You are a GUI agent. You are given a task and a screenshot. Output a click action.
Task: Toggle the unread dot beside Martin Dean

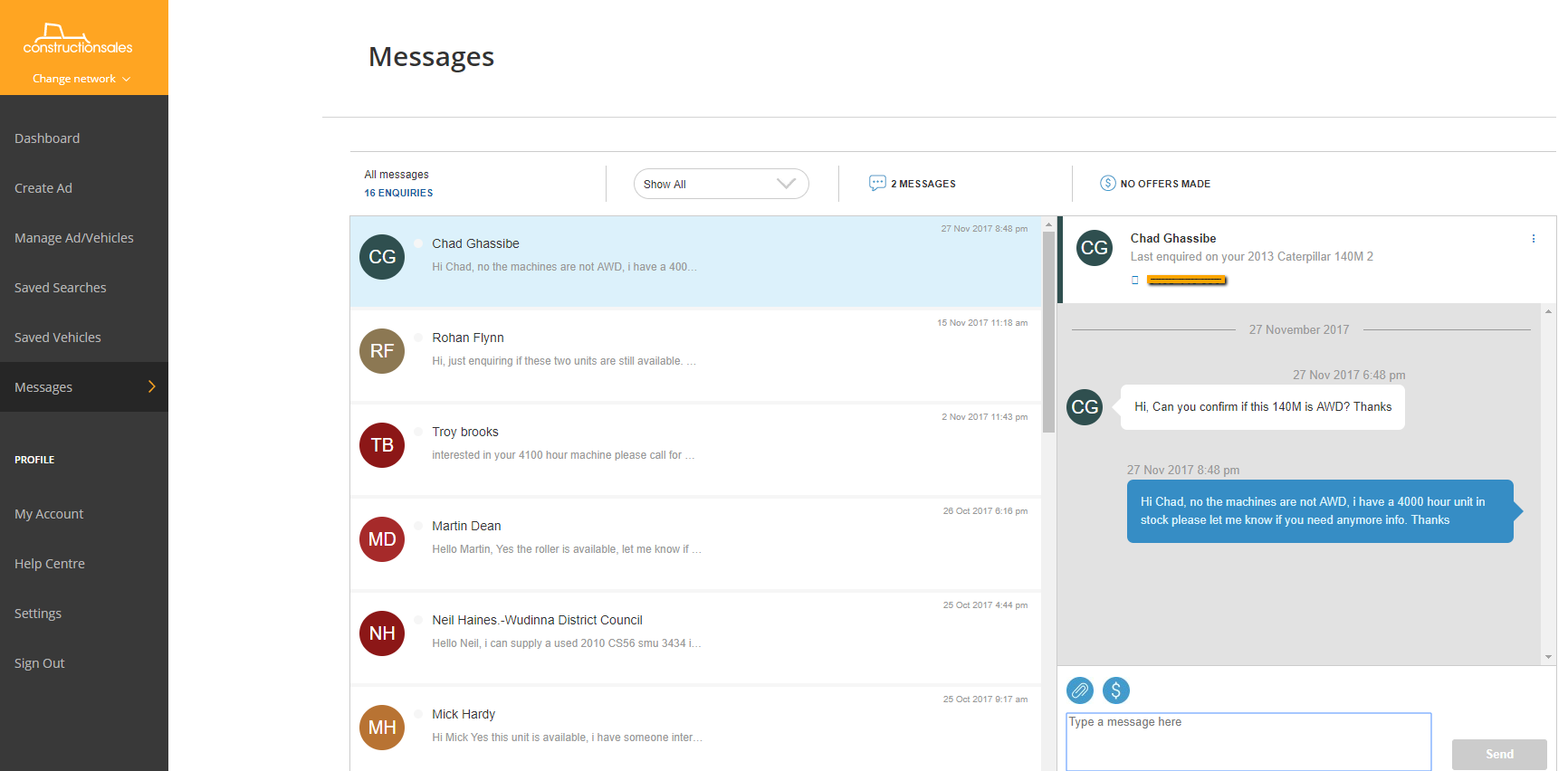(418, 526)
